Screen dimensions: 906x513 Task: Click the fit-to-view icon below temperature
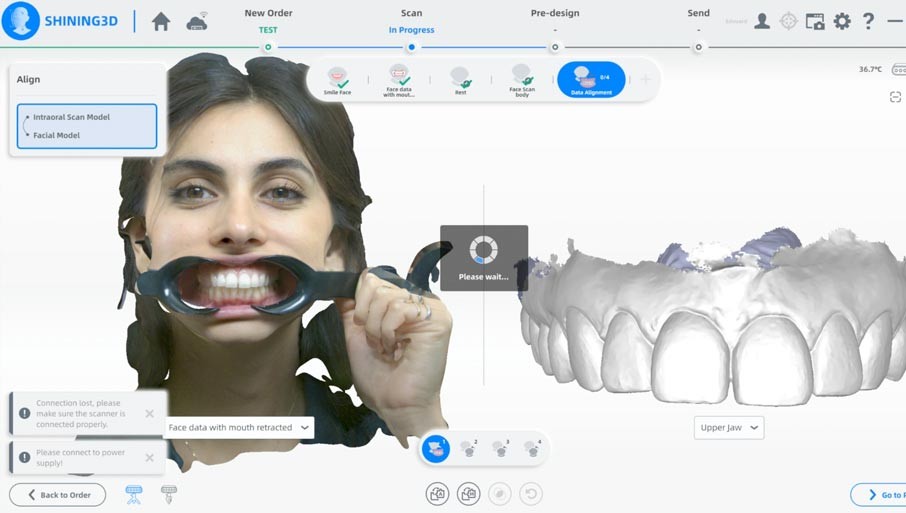[x=895, y=97]
